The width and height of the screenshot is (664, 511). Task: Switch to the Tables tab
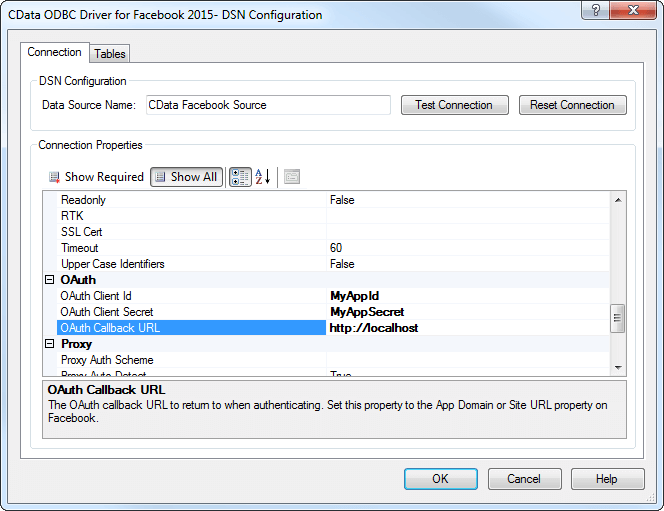tap(110, 54)
